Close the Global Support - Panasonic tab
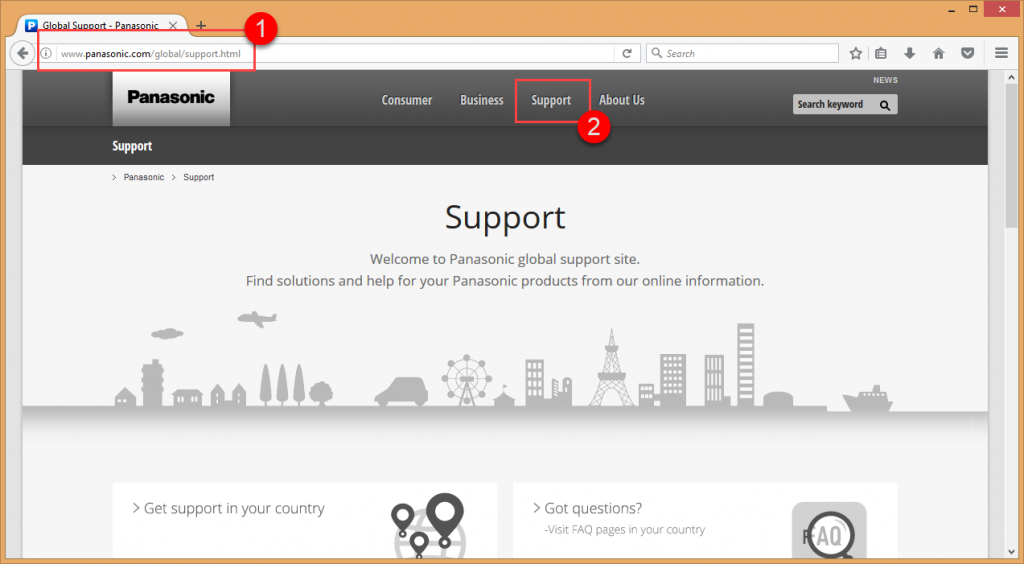1024x564 pixels. (x=173, y=25)
